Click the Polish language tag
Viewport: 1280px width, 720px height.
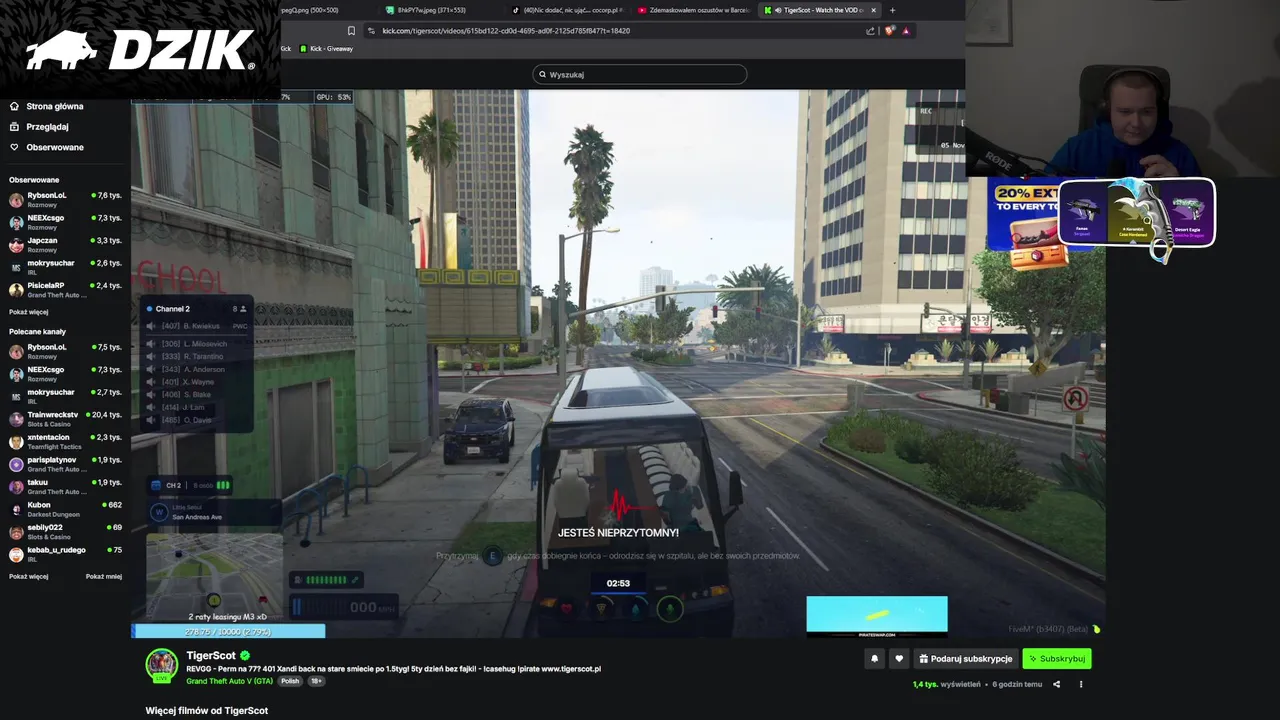(290, 681)
